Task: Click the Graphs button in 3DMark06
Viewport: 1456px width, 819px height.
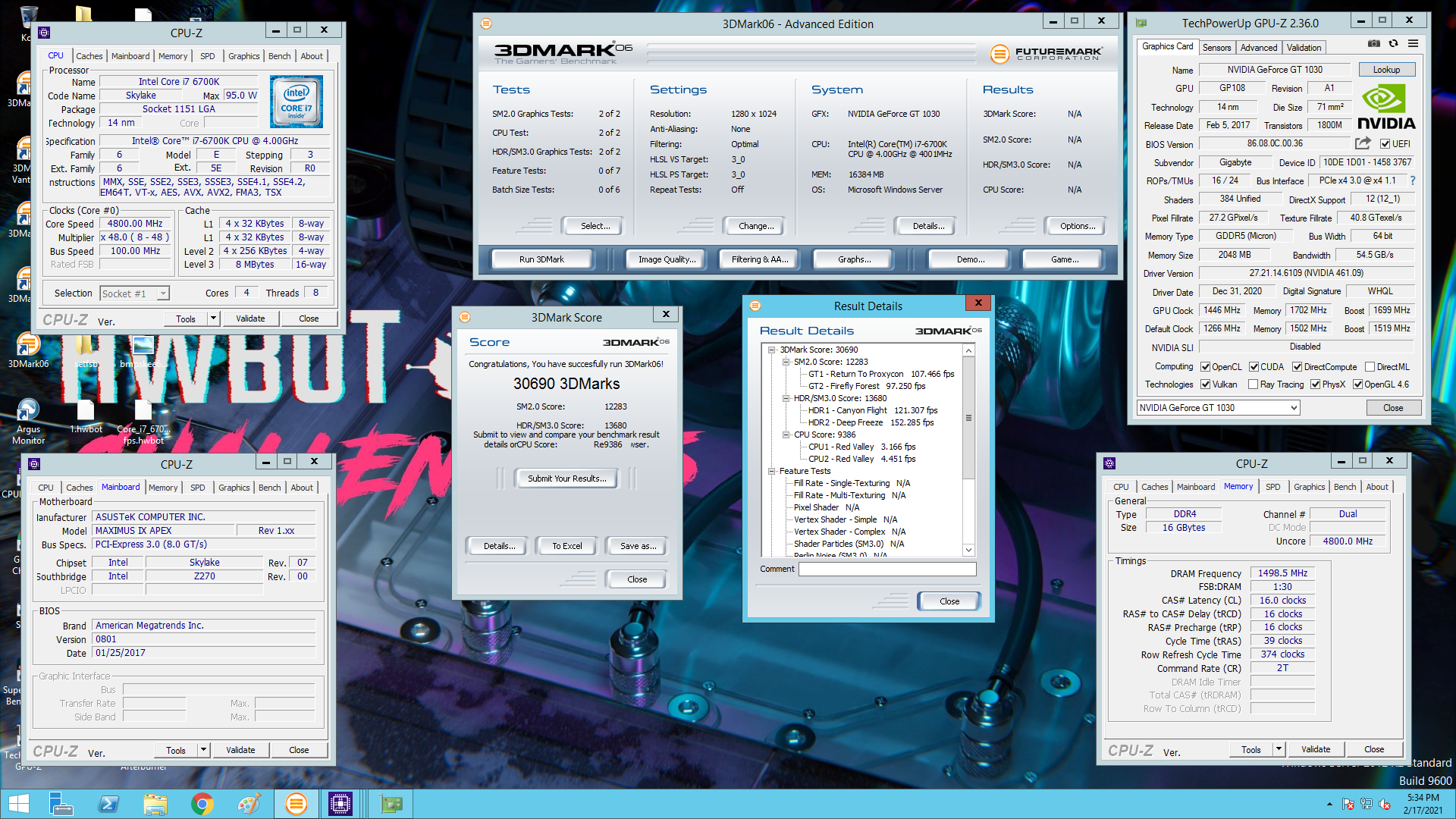Action: coord(854,259)
